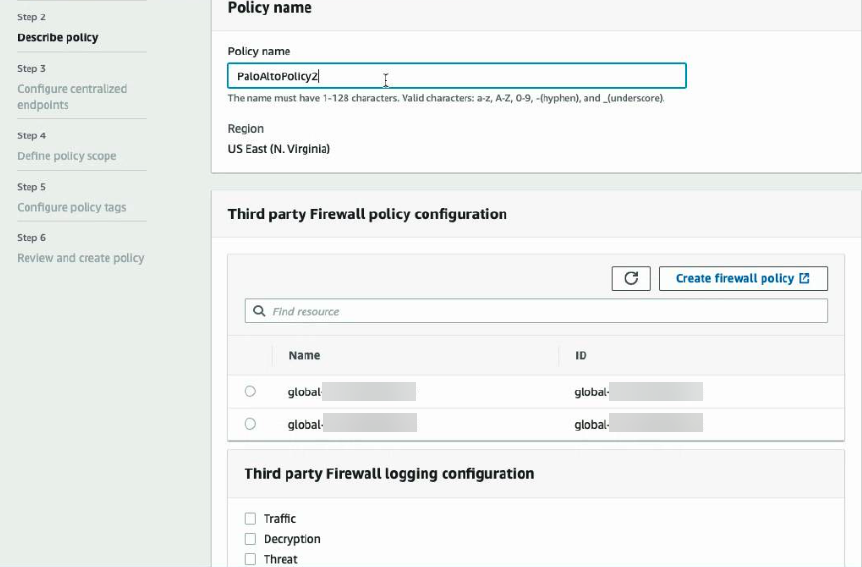Screen dimensions: 862x567
Task: Click the ID column header
Action: (x=581, y=355)
